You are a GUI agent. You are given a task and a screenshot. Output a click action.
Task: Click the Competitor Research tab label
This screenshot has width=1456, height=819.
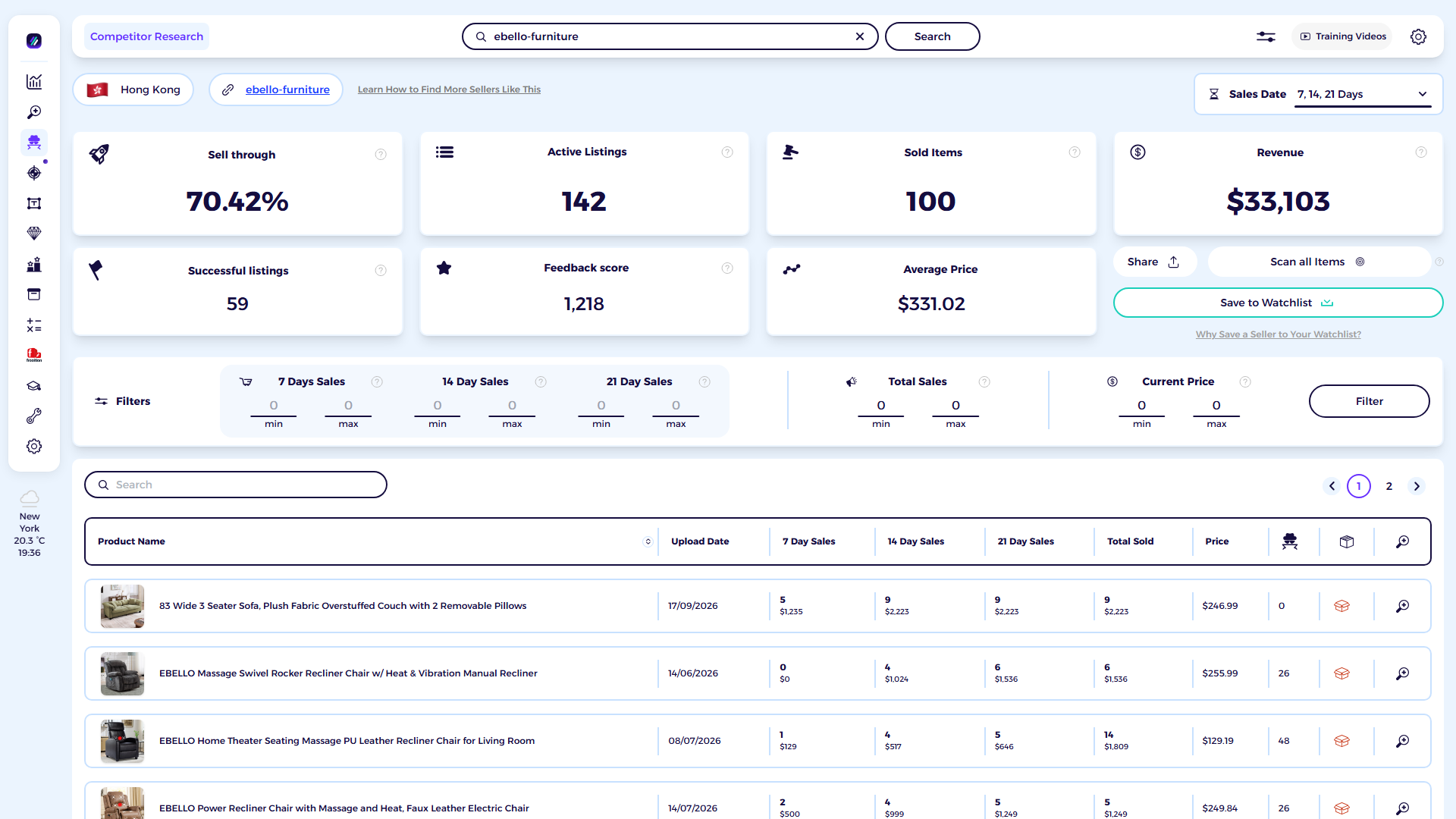click(146, 36)
